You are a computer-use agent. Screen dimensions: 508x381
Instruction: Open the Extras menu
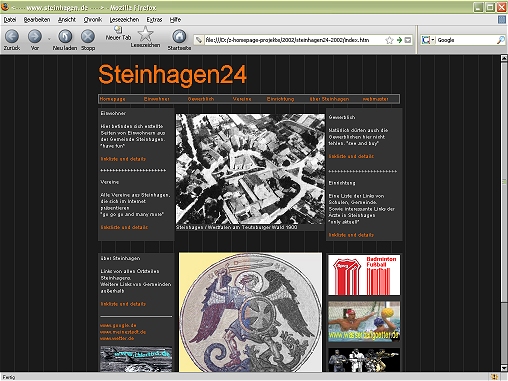click(154, 20)
